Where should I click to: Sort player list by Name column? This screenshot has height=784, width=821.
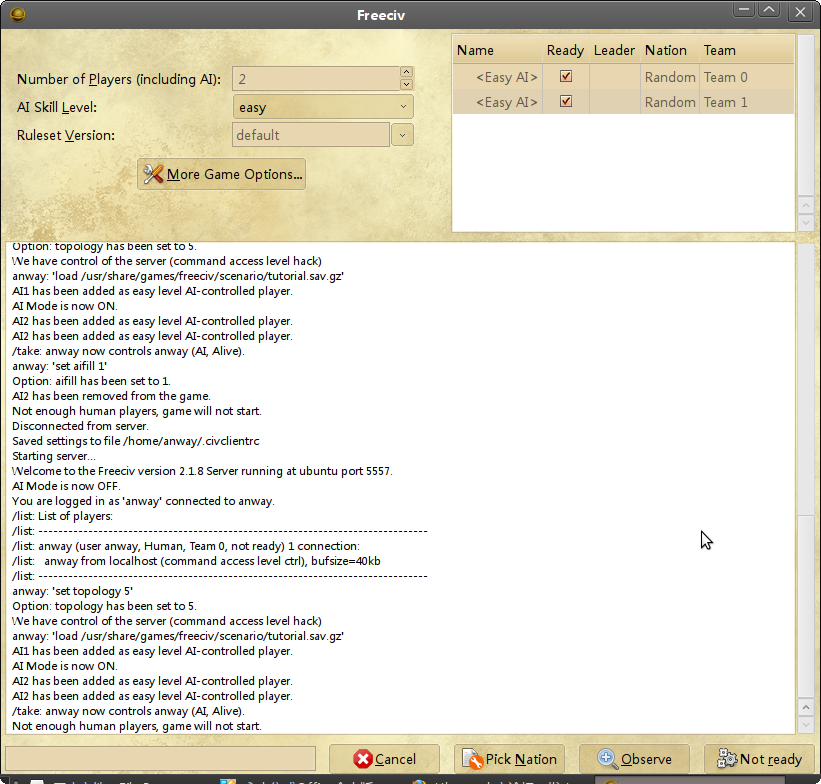coord(497,50)
